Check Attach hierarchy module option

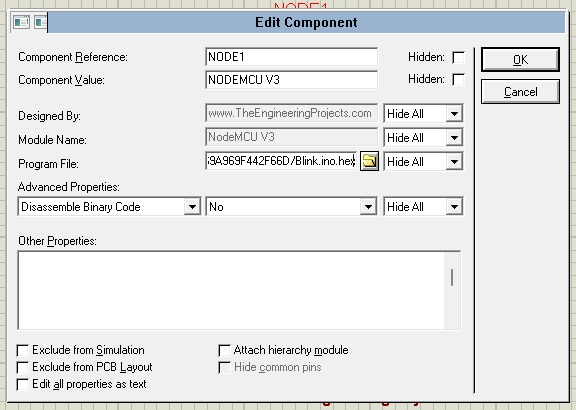click(224, 350)
